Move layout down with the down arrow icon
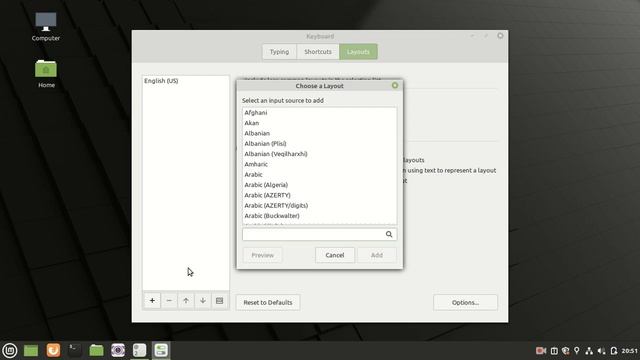 [x=203, y=301]
